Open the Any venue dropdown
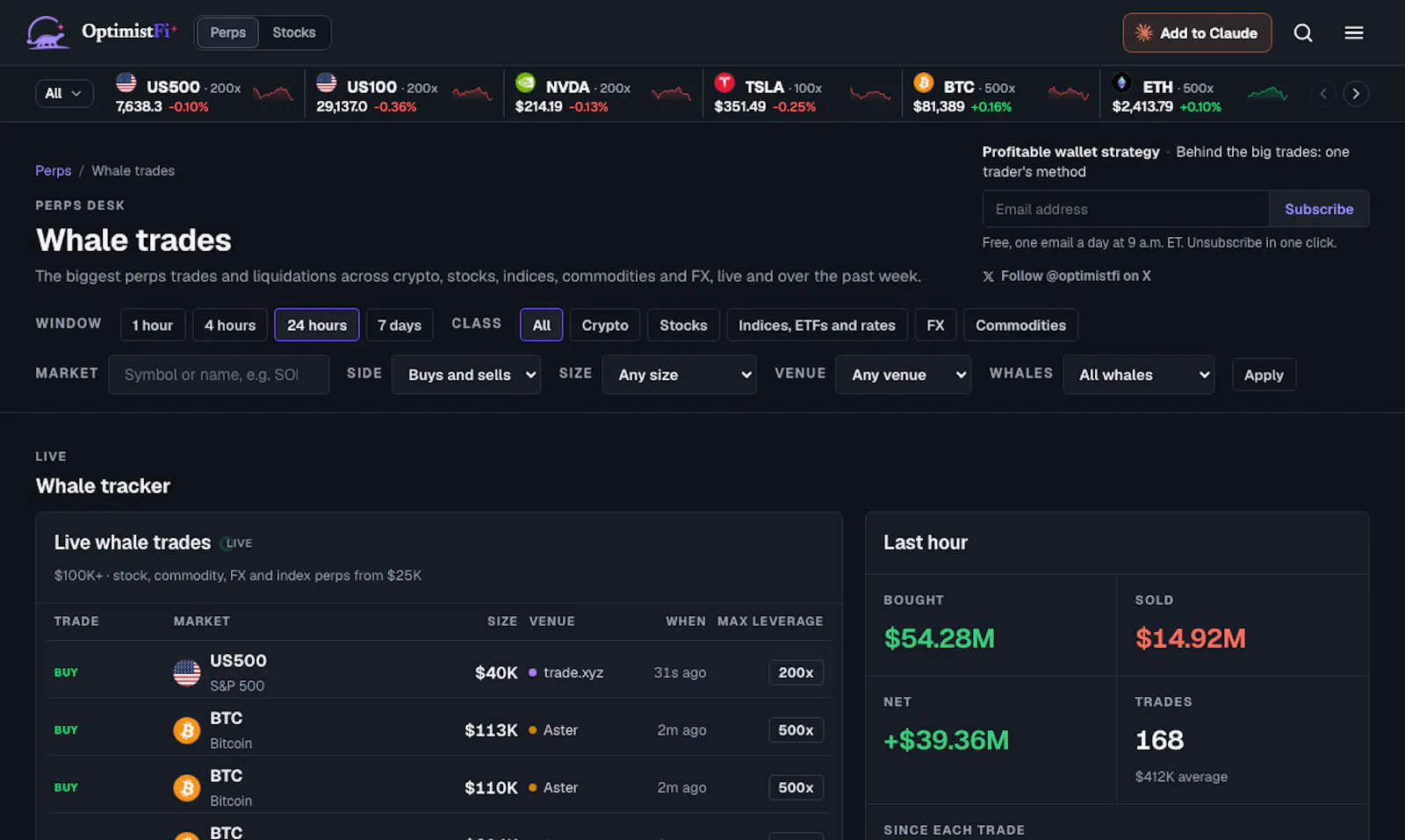The image size is (1405, 840). point(904,375)
